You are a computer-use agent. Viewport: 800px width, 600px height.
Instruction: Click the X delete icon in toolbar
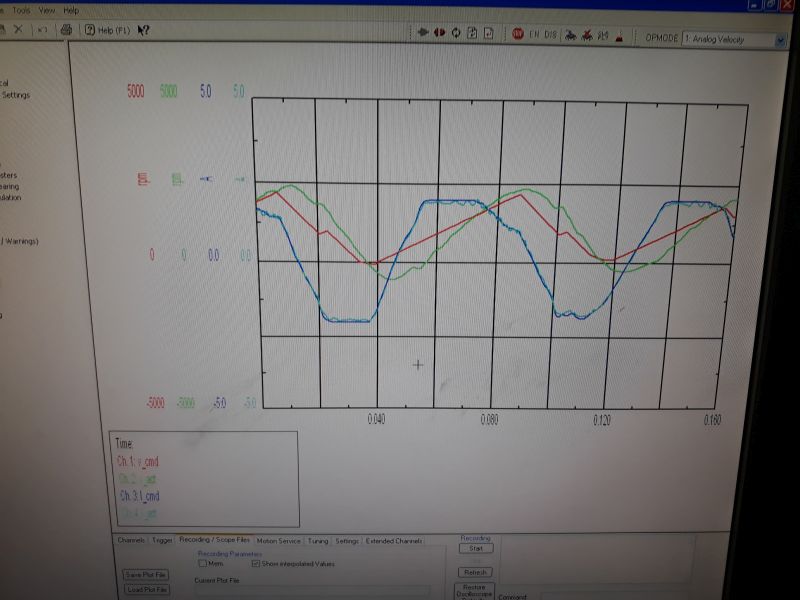click(x=18, y=30)
